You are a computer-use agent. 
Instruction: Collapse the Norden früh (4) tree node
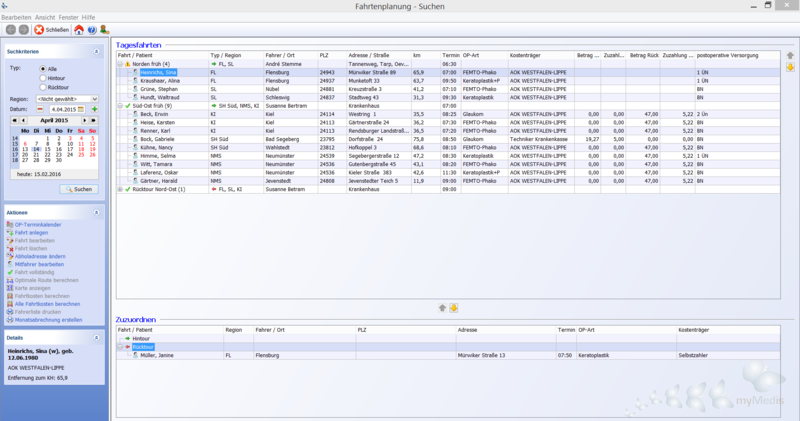click(120, 64)
